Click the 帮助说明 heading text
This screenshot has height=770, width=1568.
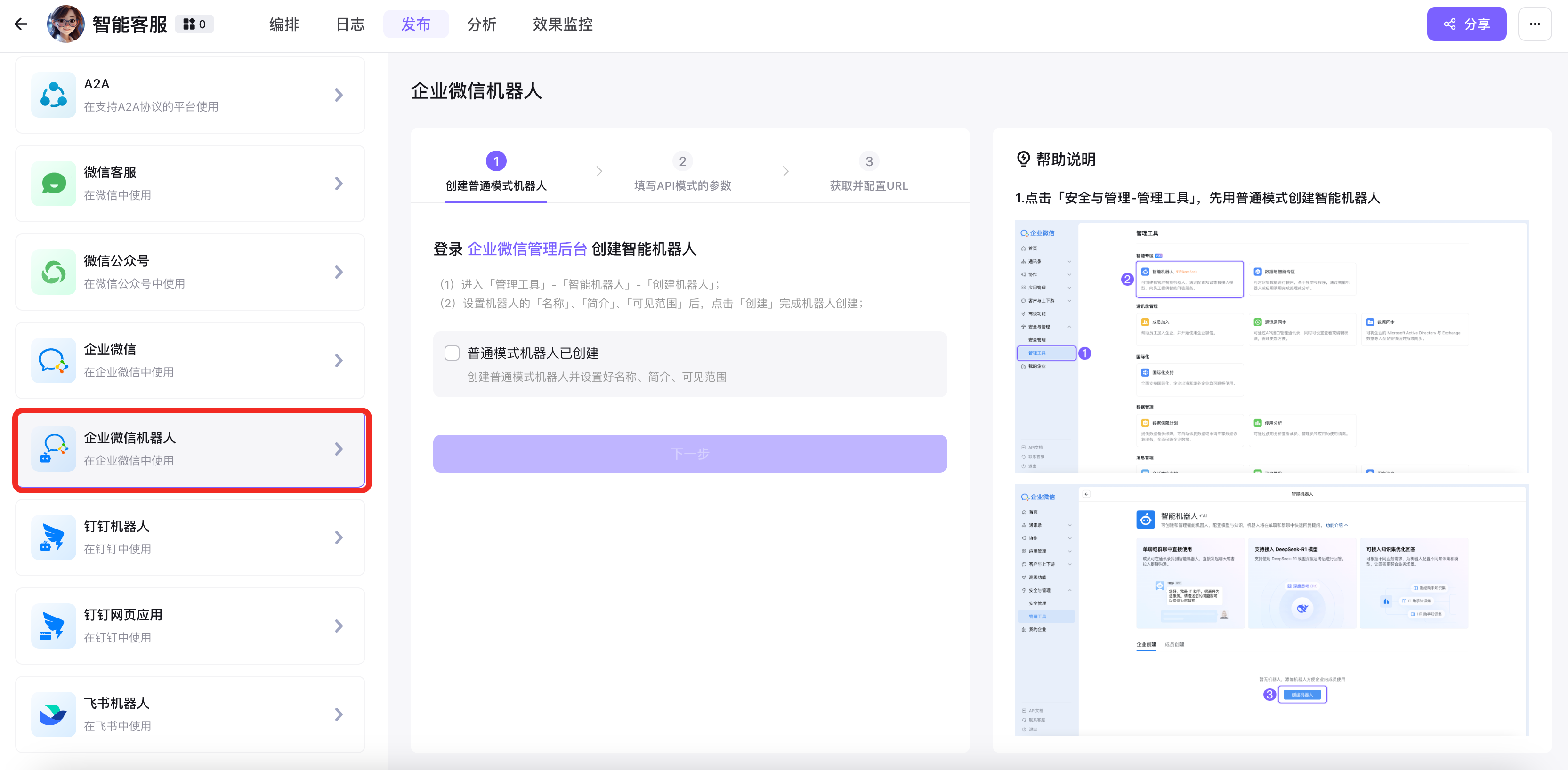point(1066,160)
